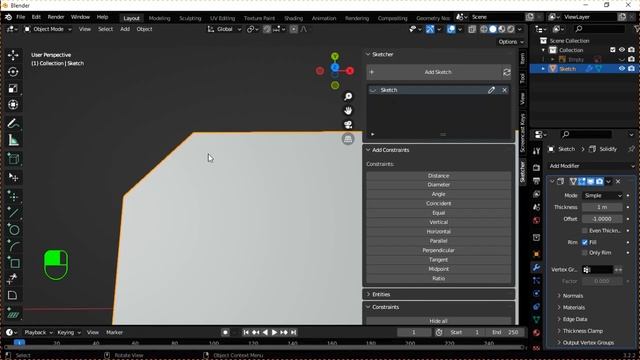Screen dimensions: 640x360
Task: Open the Object Mode dropdown
Action: pyautogui.click(x=47, y=29)
